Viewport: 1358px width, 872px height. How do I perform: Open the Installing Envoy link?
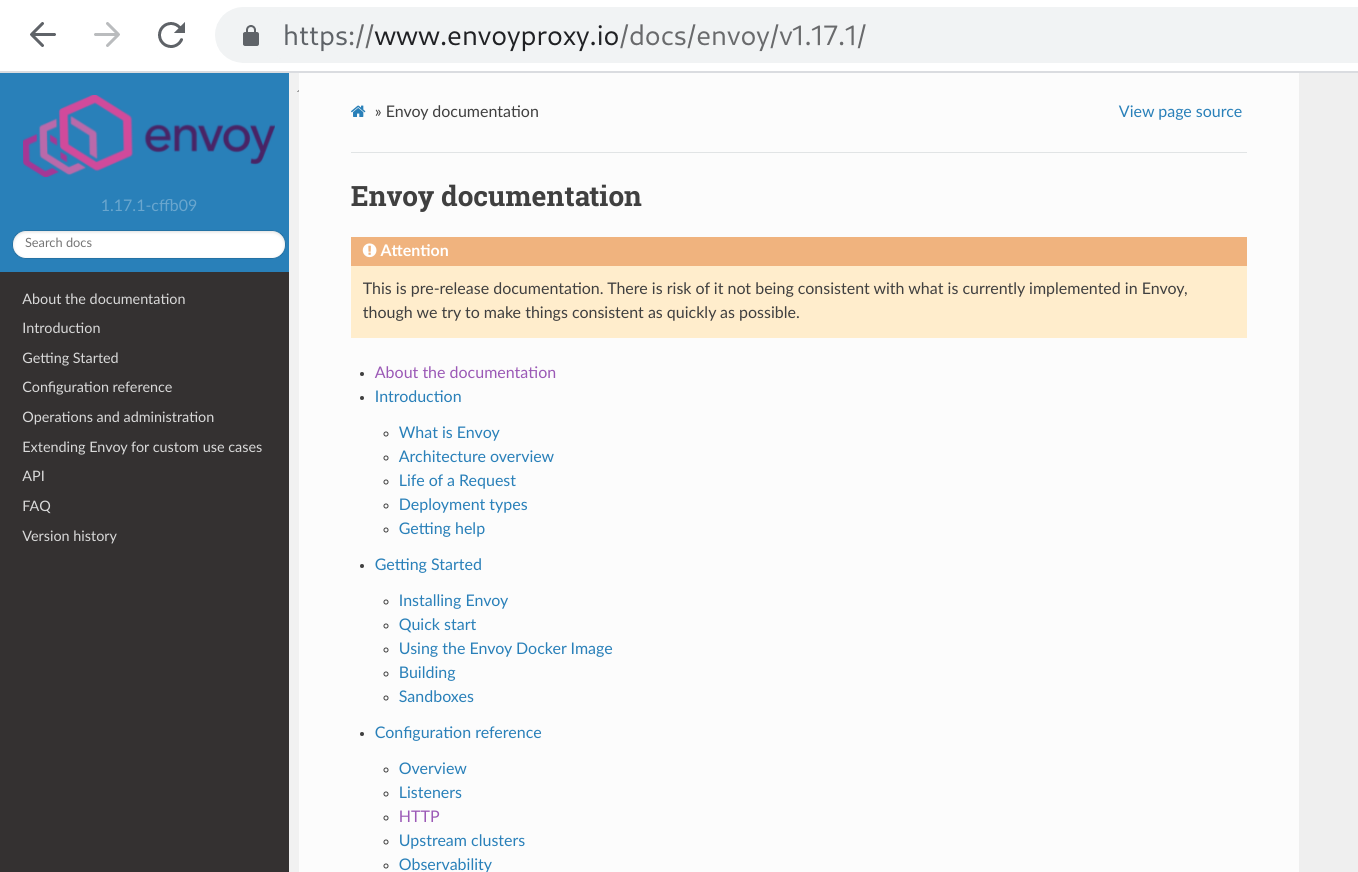point(453,600)
